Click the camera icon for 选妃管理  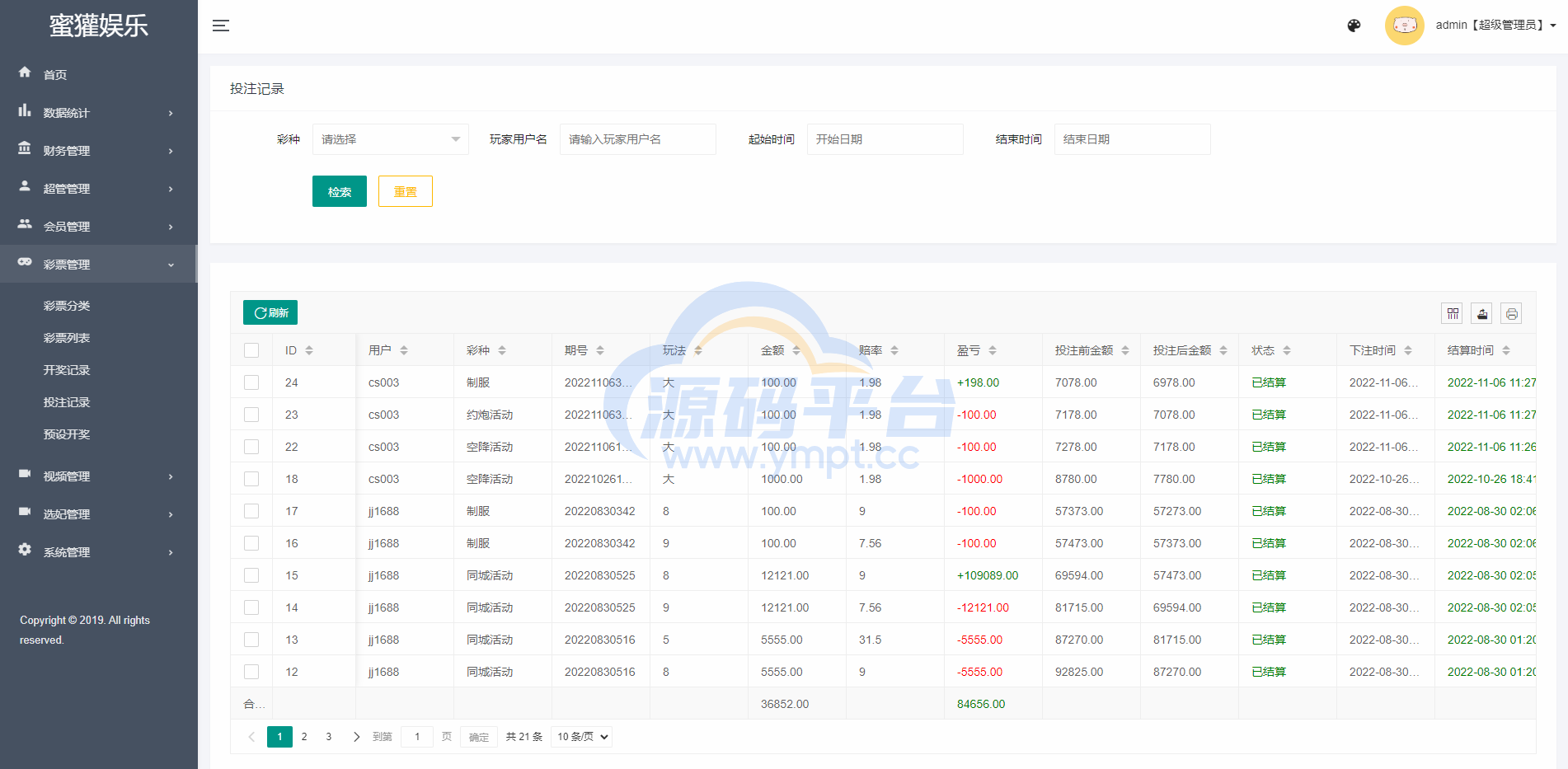[x=25, y=512]
